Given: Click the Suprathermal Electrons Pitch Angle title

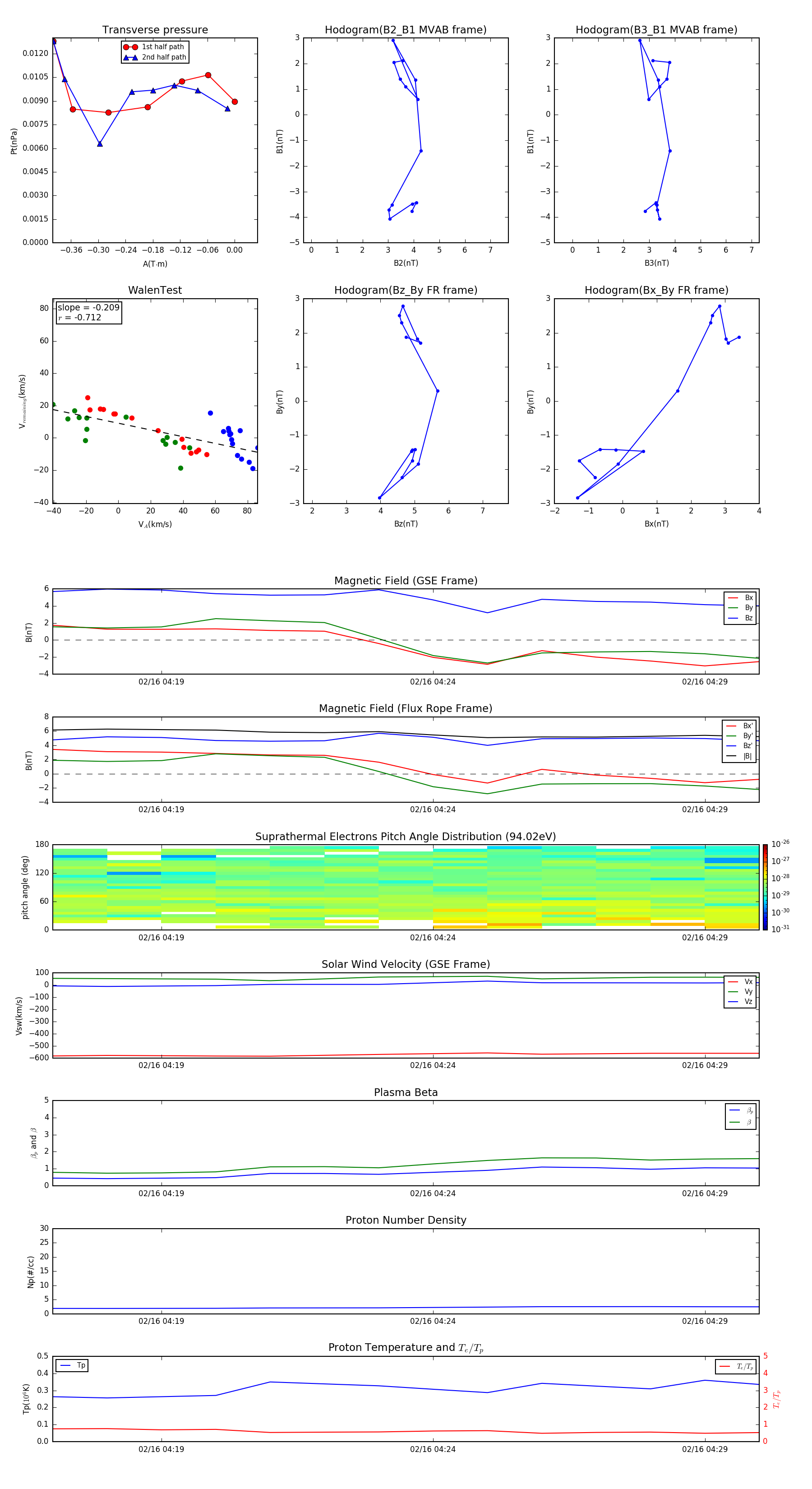Looking at the screenshot, I should (x=406, y=837).
